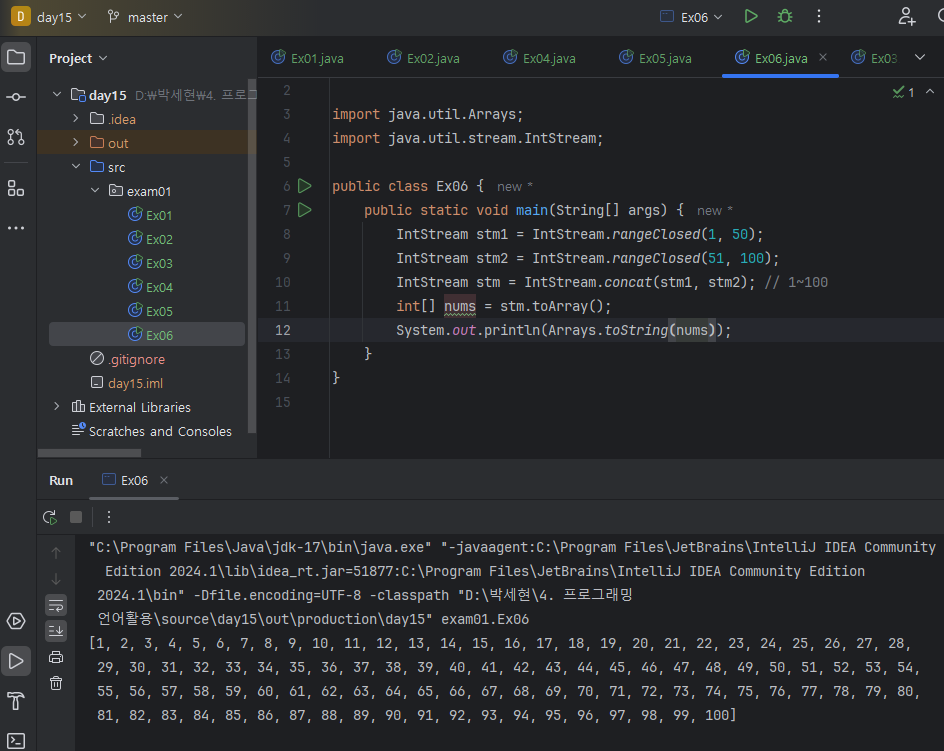Open the Pull Requests sidebar icon
The width and height of the screenshot is (944, 751).
(x=16, y=137)
